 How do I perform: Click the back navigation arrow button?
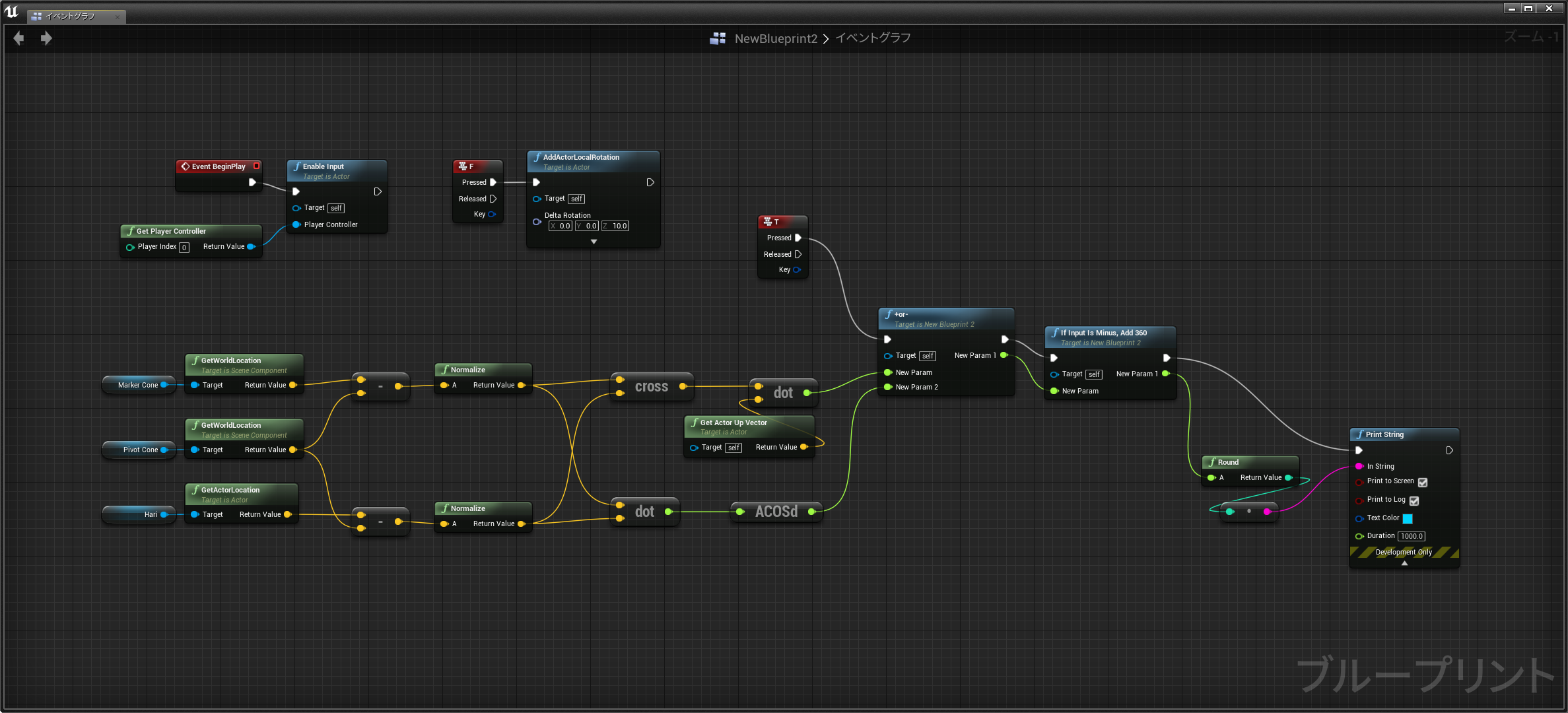coord(19,37)
